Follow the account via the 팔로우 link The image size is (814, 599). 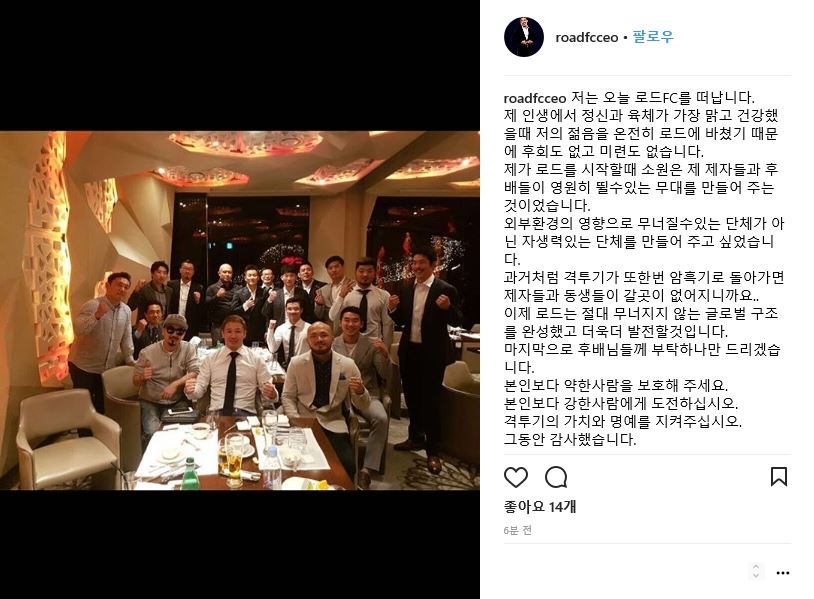tap(653, 37)
